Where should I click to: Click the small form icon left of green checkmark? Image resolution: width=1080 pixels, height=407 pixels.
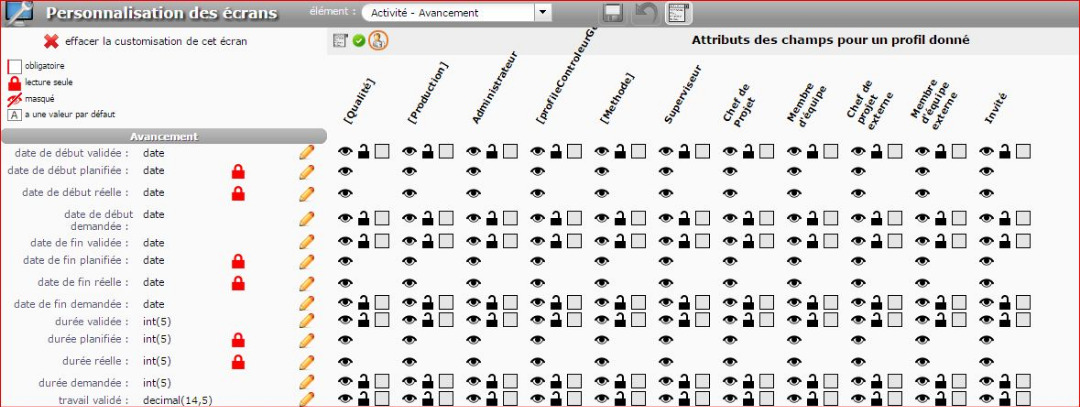340,40
